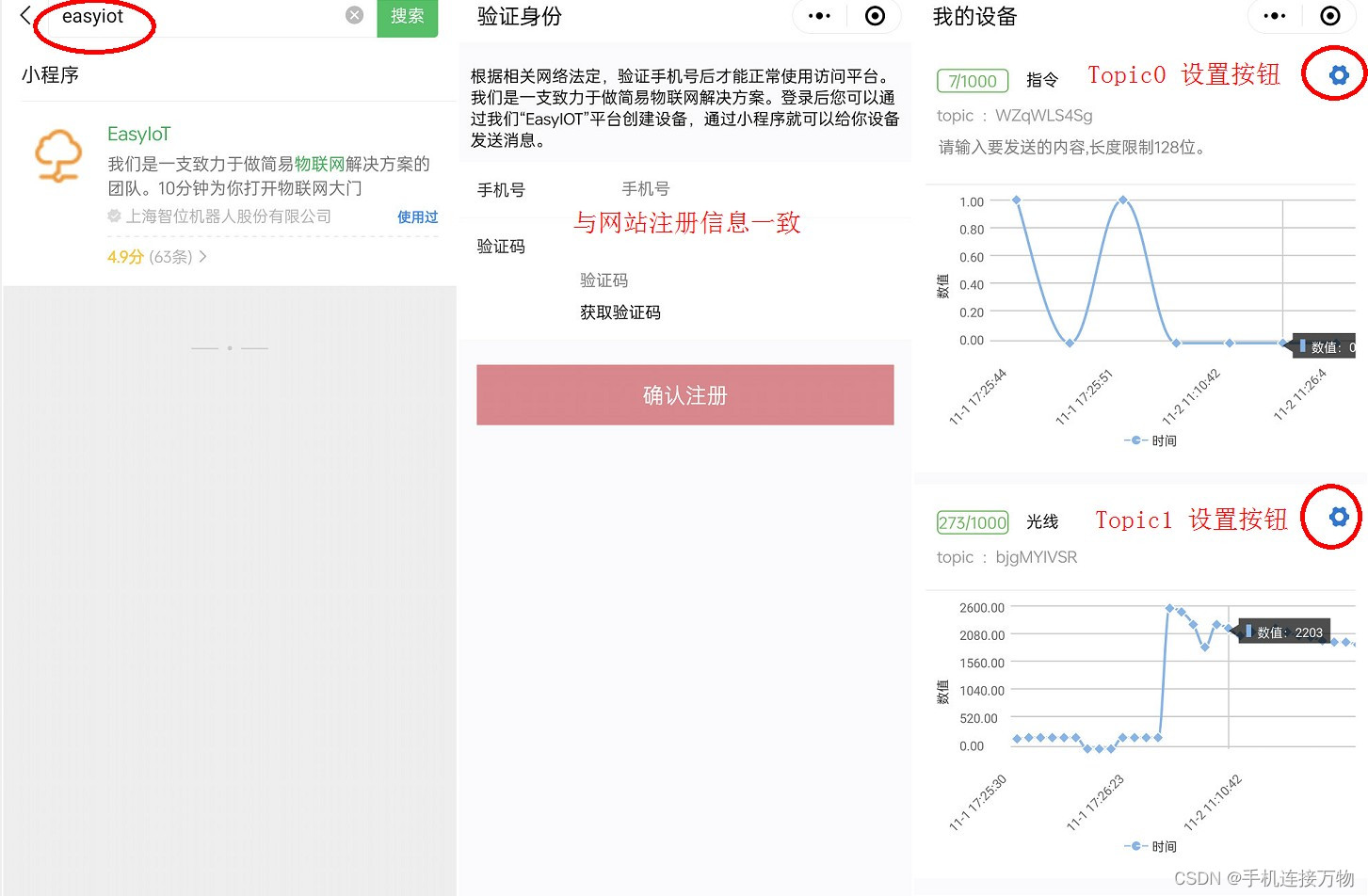Click the 小程序 section heading
Screen dimensions: 1368x896
pos(50,74)
